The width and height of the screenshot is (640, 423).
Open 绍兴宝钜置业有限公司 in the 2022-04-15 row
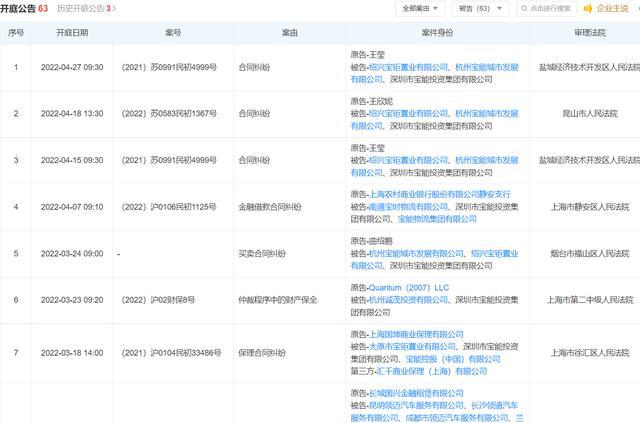[x=408, y=160]
